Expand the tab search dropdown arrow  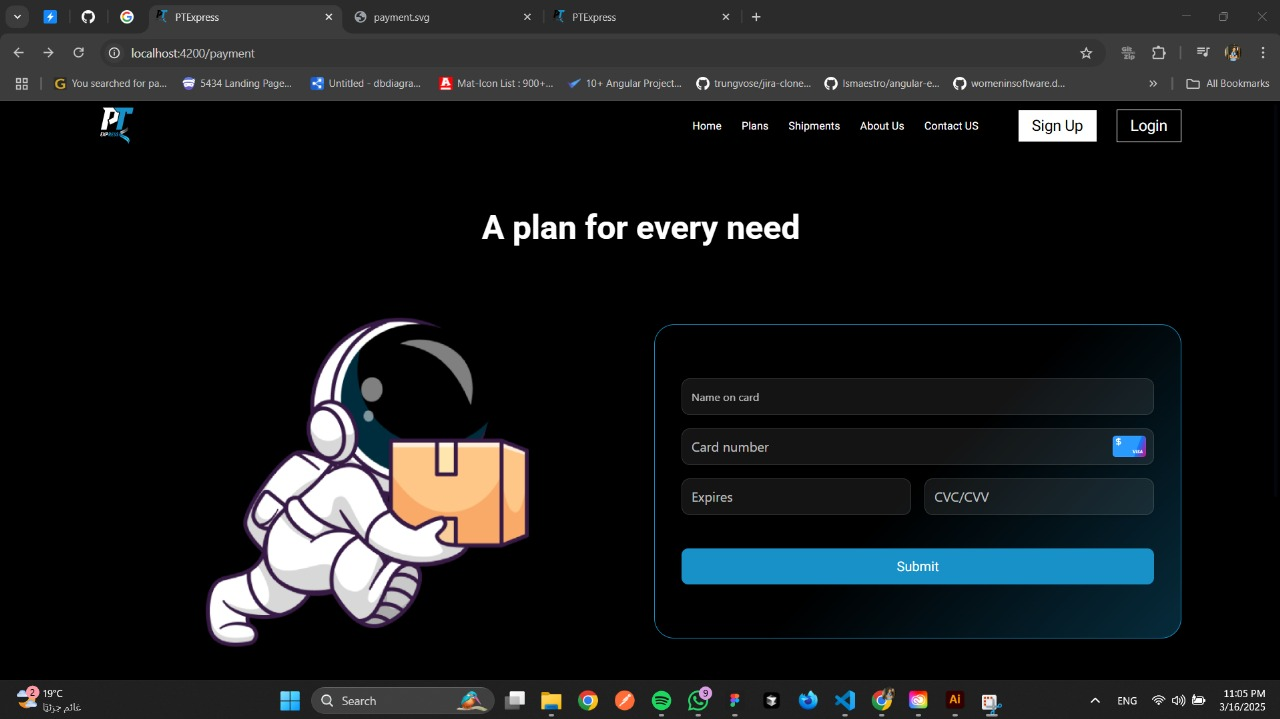tap(18, 17)
